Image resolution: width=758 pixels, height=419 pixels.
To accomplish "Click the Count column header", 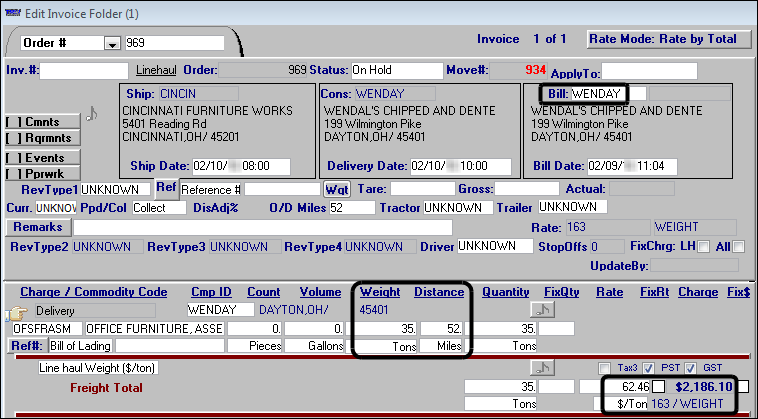I will [x=263, y=292].
